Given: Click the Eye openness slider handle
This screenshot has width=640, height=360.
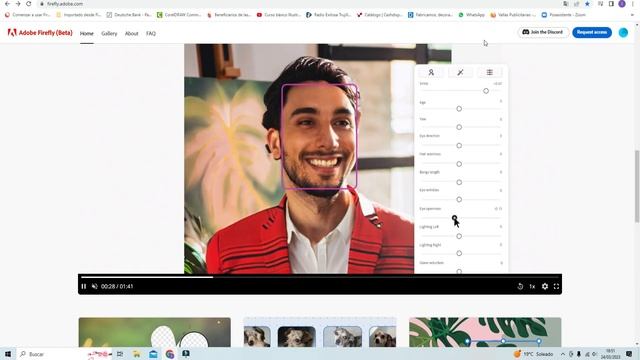Looking at the screenshot, I should [454, 218].
